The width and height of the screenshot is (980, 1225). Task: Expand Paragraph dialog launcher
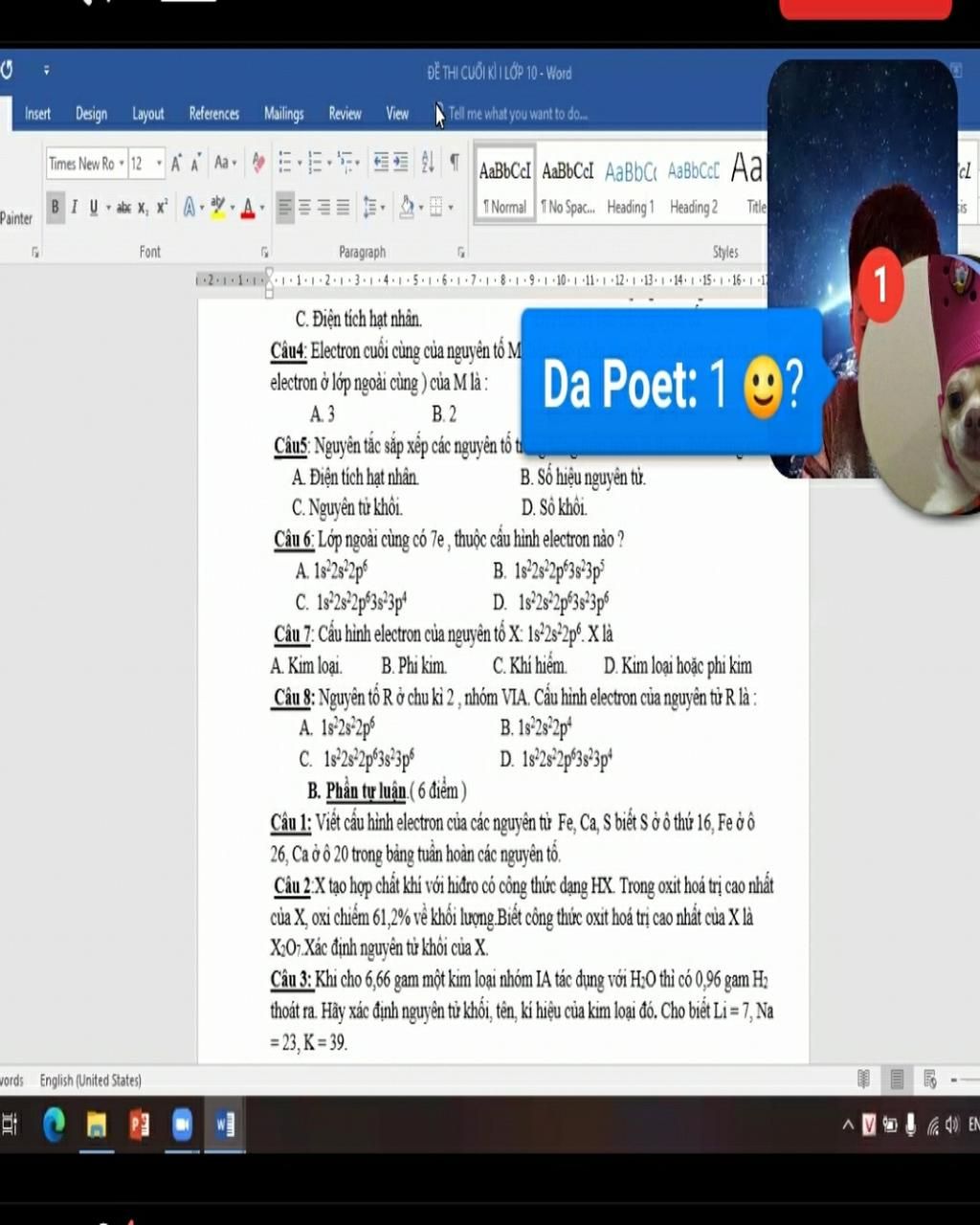461,253
